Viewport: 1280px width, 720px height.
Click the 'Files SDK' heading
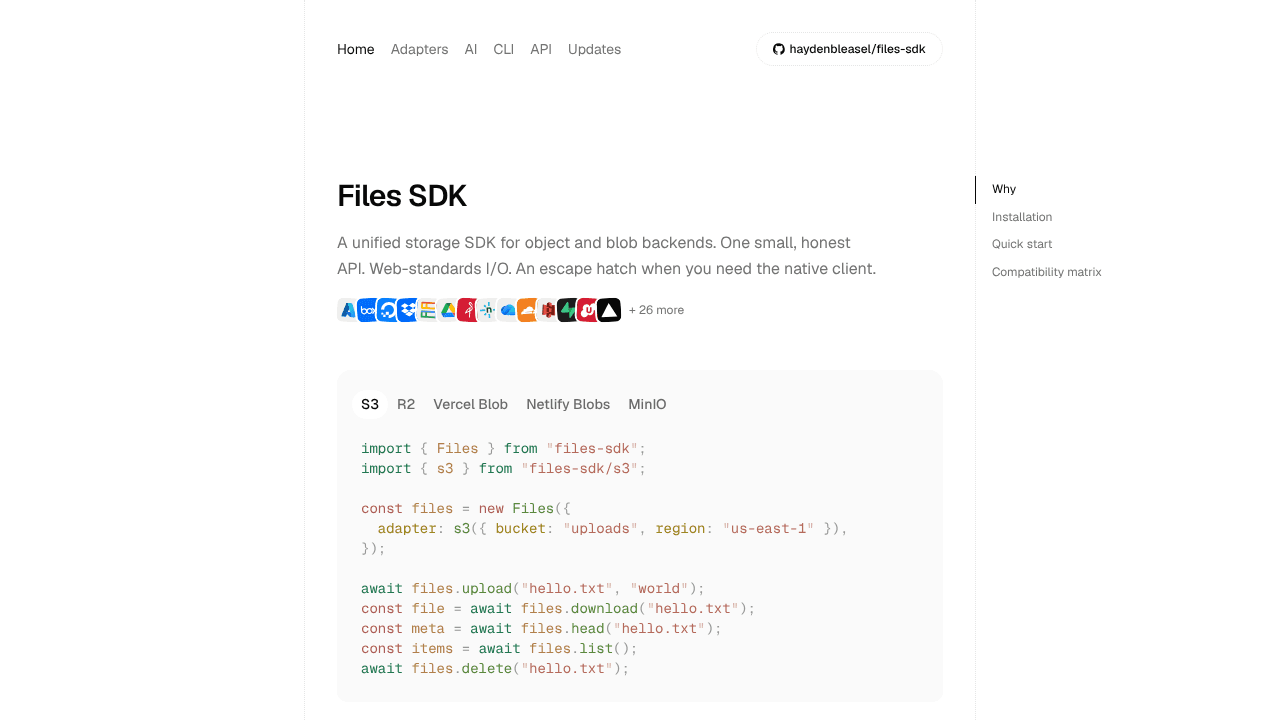[402, 196]
